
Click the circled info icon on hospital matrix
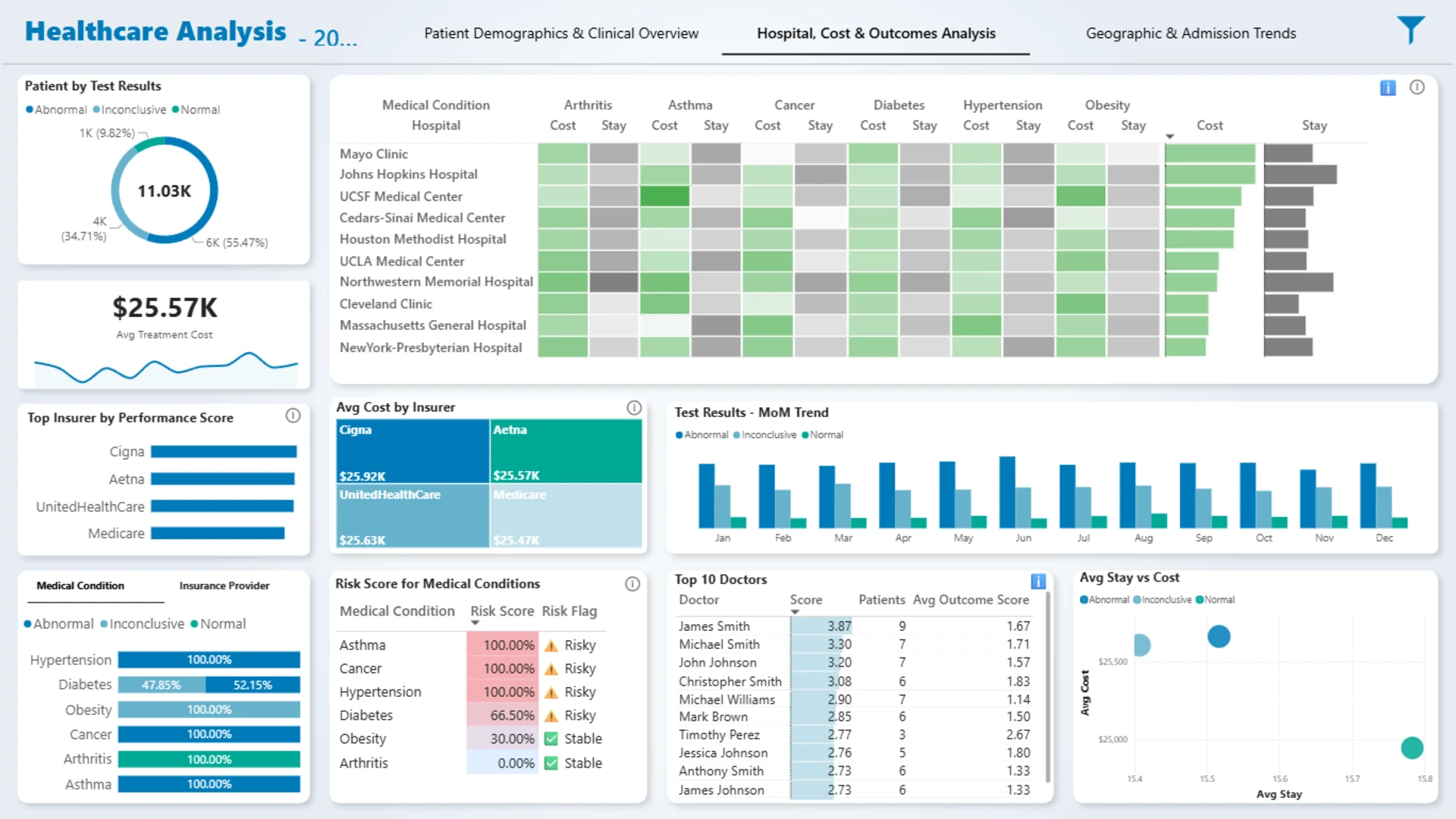pyautogui.click(x=1417, y=87)
